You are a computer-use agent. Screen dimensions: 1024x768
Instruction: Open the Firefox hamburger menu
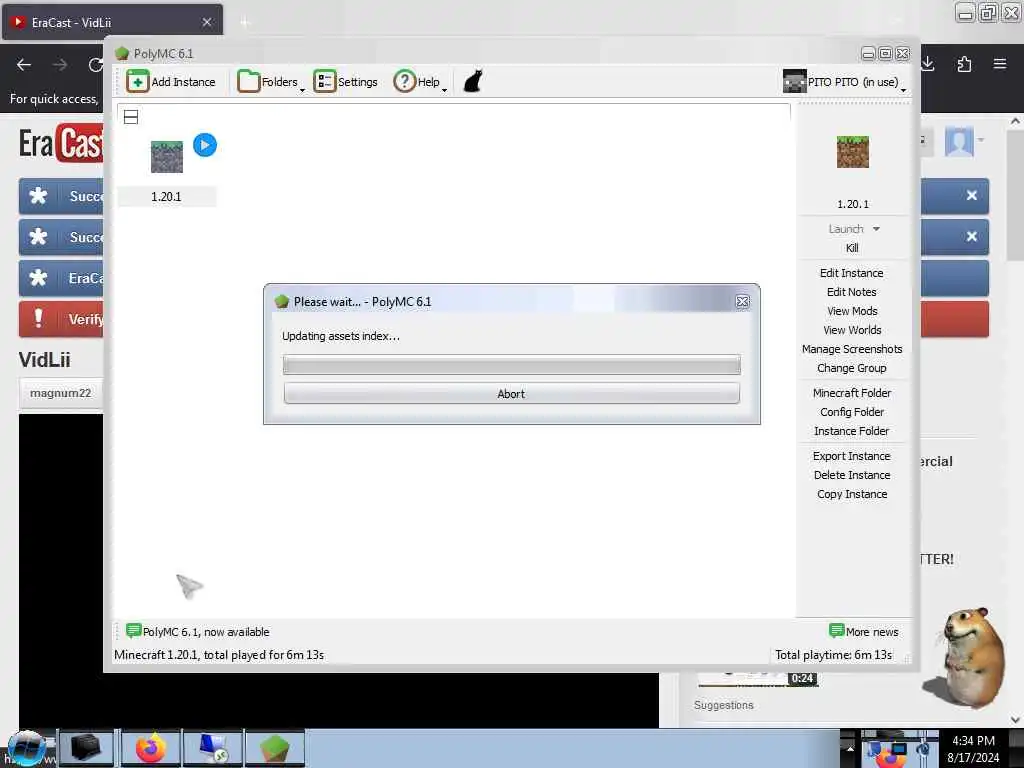click(x=999, y=64)
